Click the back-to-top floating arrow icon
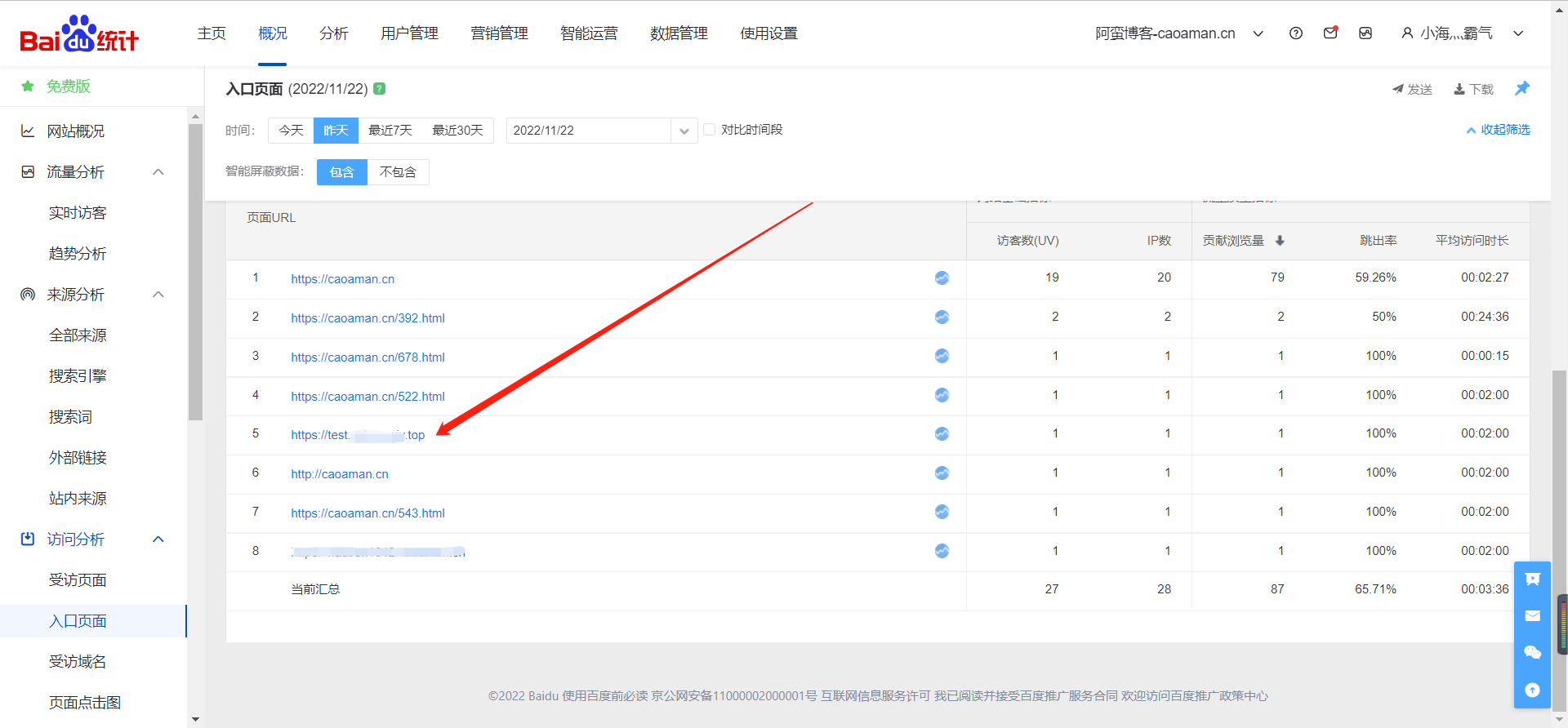1568x728 pixels. (x=1532, y=690)
